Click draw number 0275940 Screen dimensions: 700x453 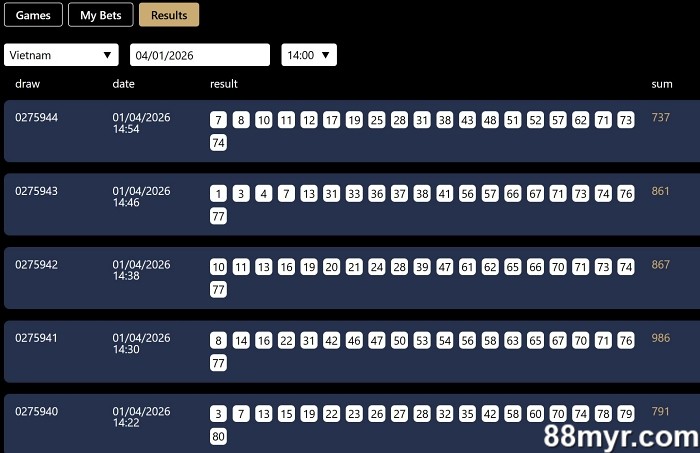36,411
